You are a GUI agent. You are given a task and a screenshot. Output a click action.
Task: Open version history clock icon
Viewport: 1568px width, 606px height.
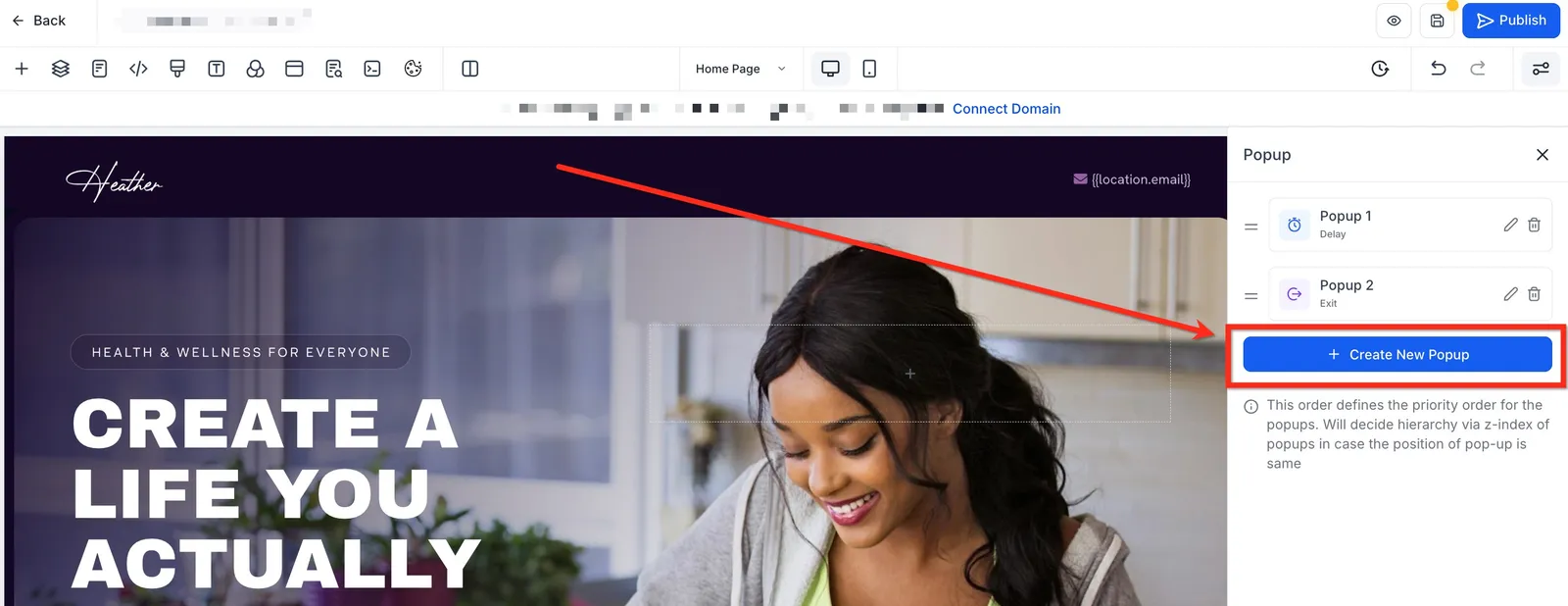click(1380, 69)
